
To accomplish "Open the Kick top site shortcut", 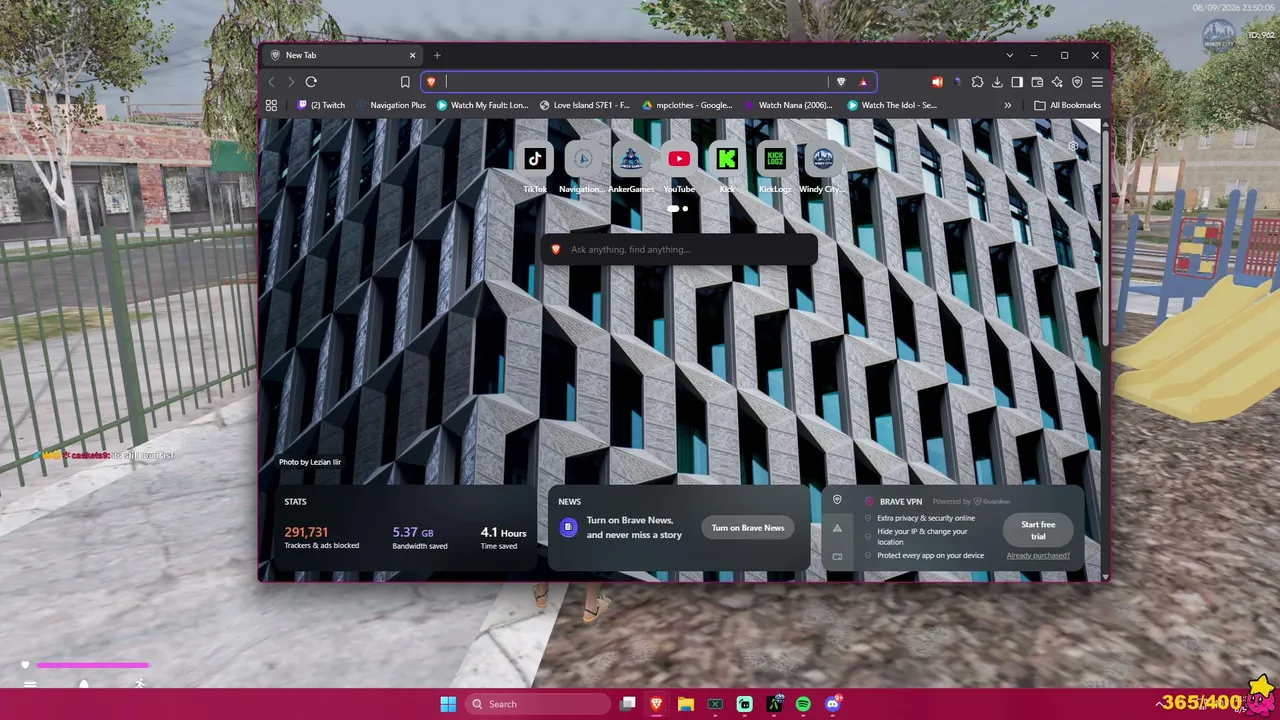I will (x=727, y=158).
